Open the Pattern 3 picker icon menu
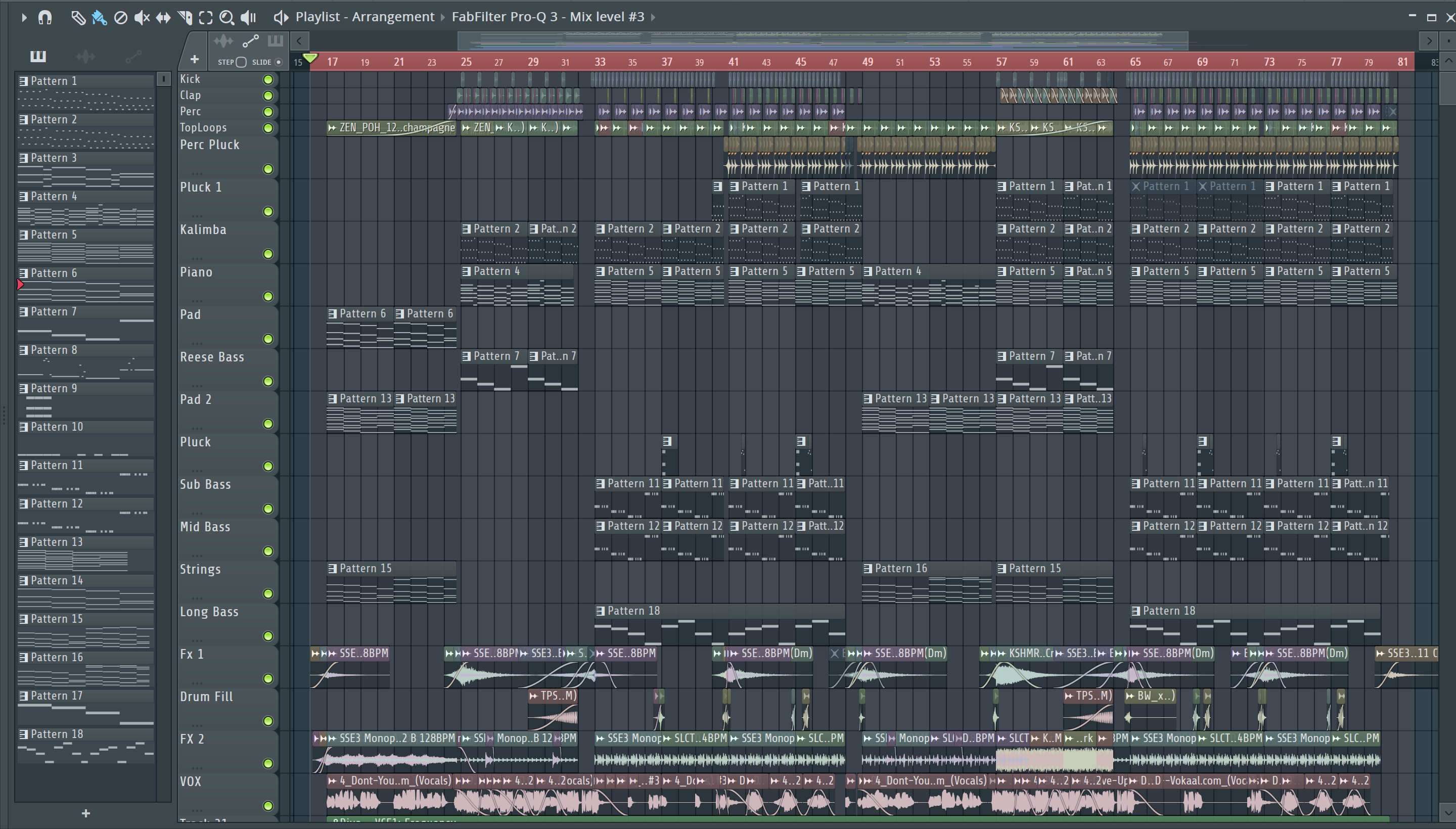This screenshot has width=1456, height=829. (23, 158)
